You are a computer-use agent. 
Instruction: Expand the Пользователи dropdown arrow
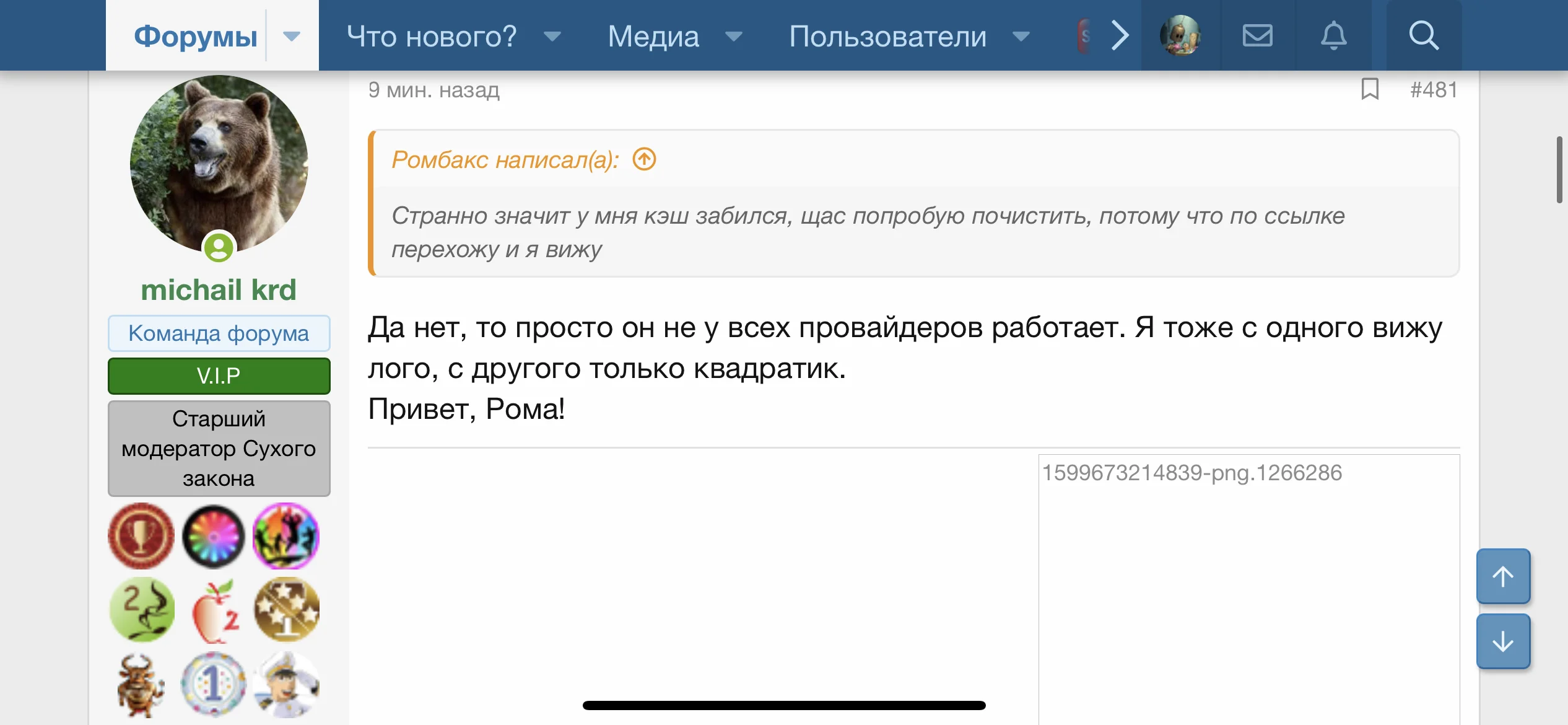coord(1021,36)
